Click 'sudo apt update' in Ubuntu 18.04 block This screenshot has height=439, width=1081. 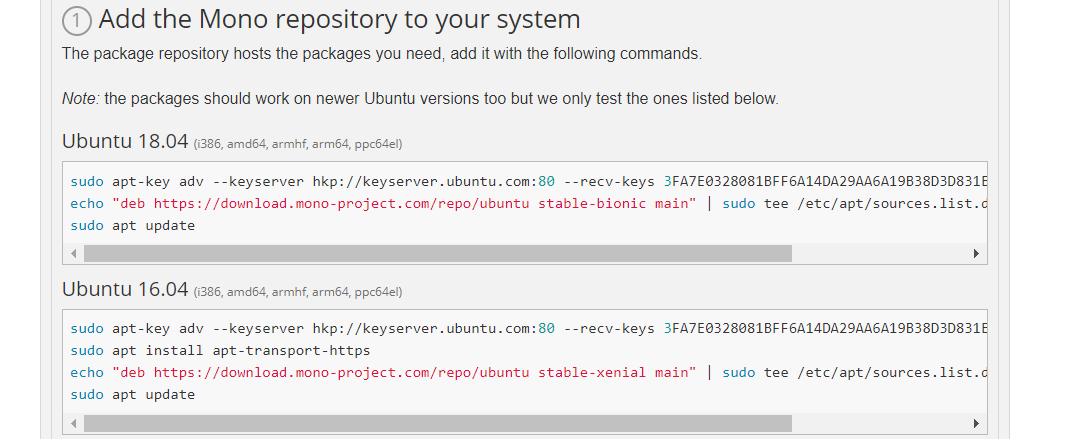tap(132, 226)
